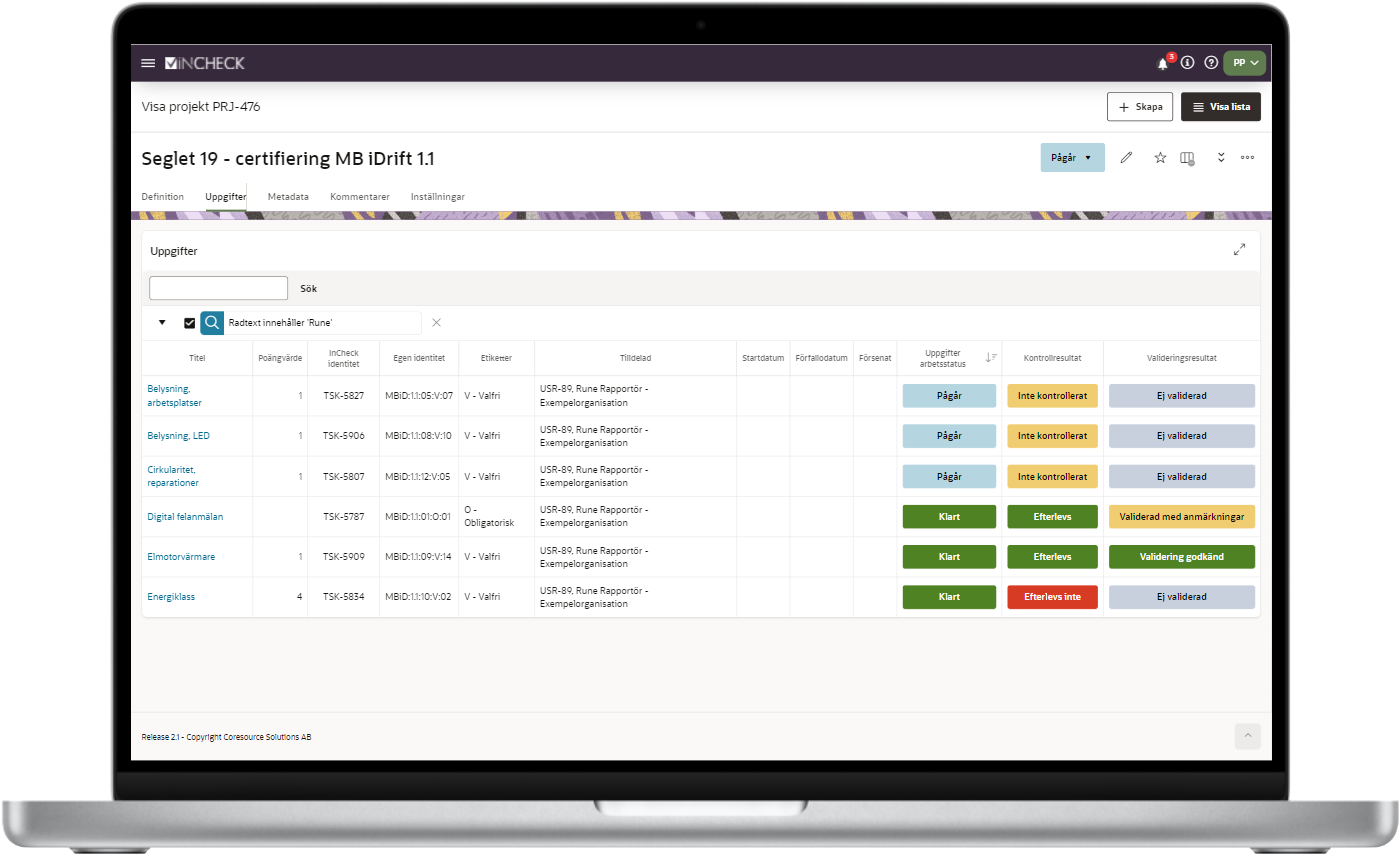The image size is (1400, 856).
Task: Open the Energiklass task link
Action: [x=171, y=597]
